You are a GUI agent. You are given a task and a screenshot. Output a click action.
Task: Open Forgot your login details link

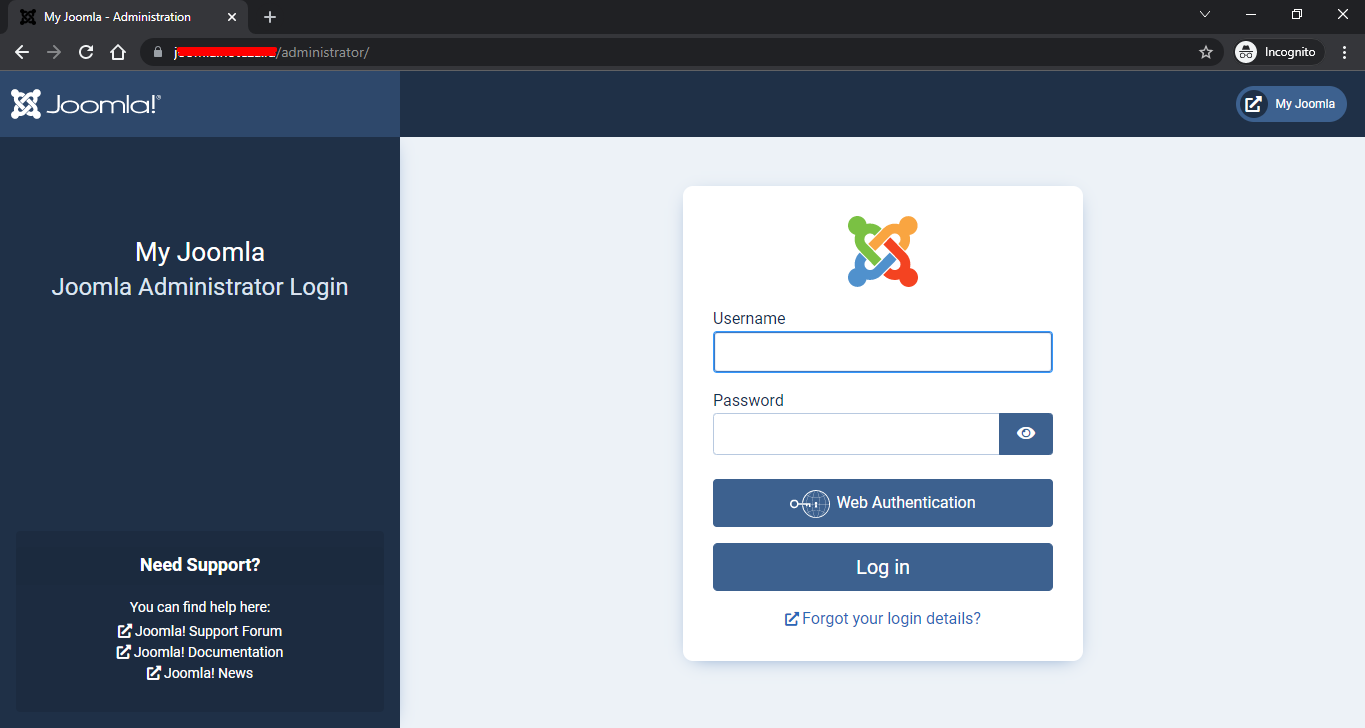point(883,619)
